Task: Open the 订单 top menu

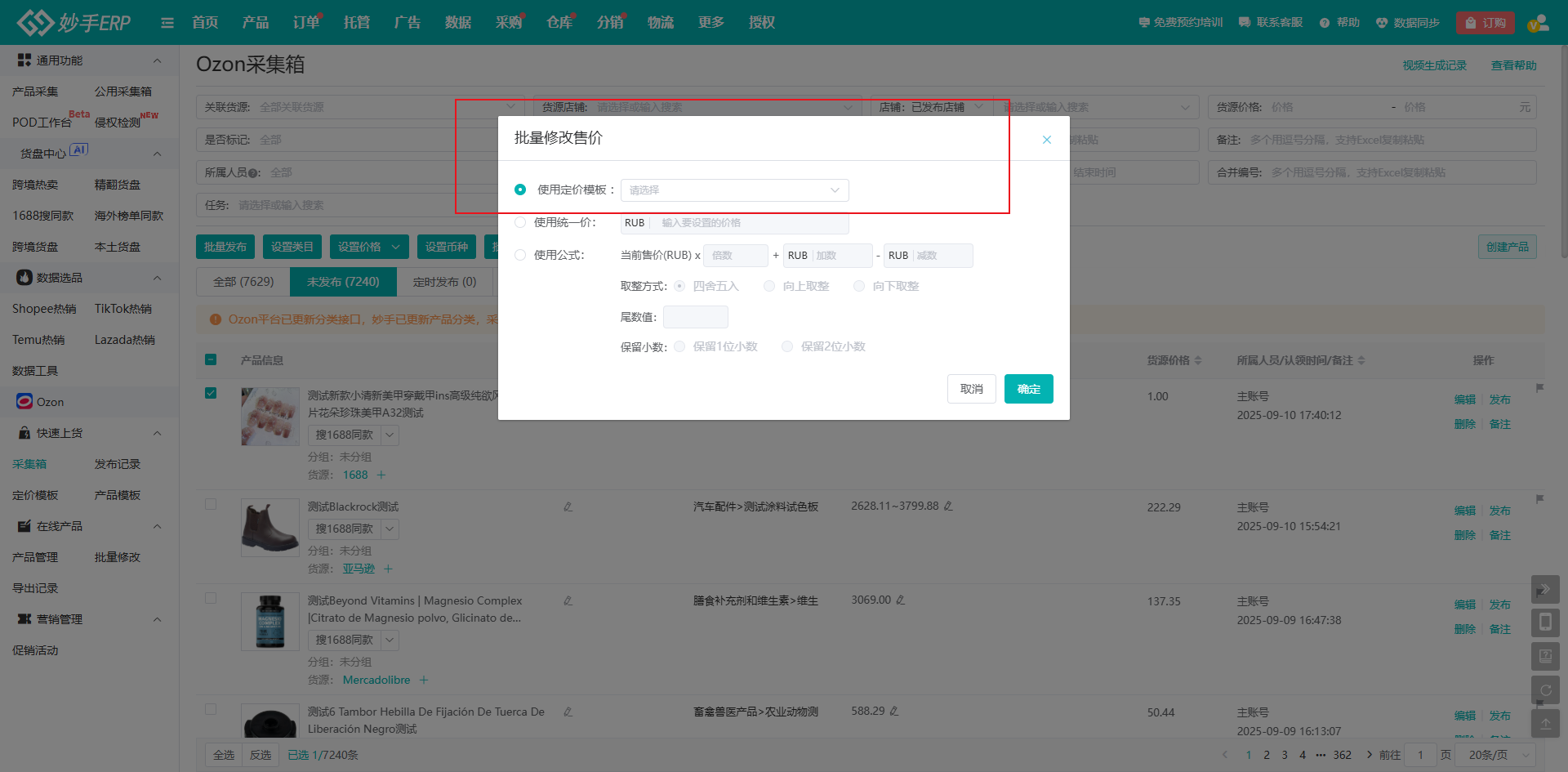Action: [306, 23]
